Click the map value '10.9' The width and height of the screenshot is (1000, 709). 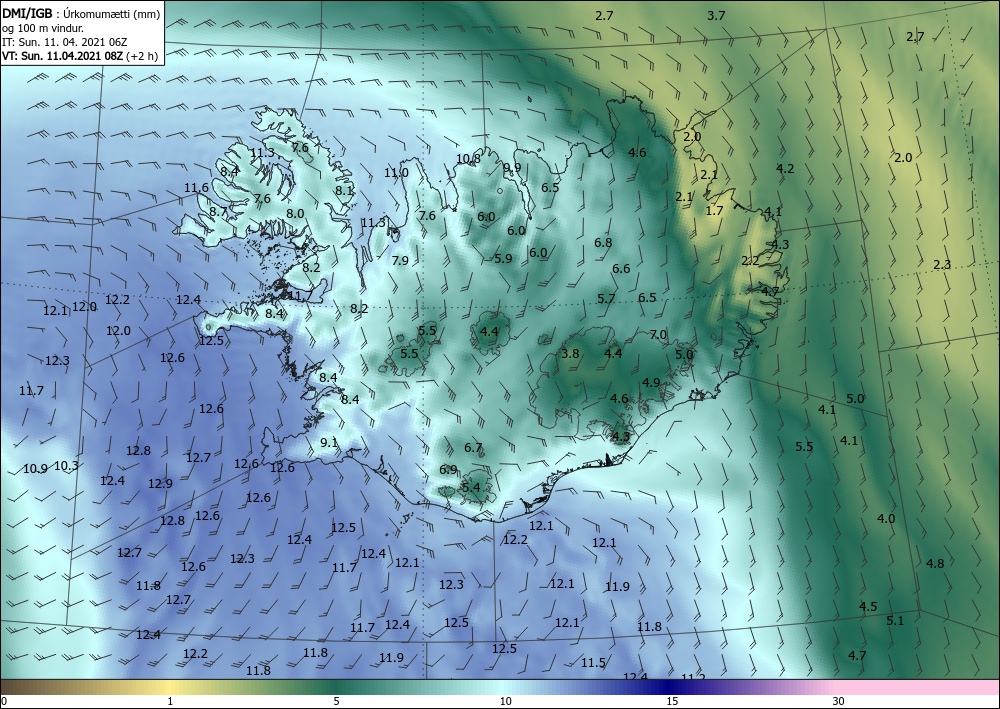pos(36,469)
